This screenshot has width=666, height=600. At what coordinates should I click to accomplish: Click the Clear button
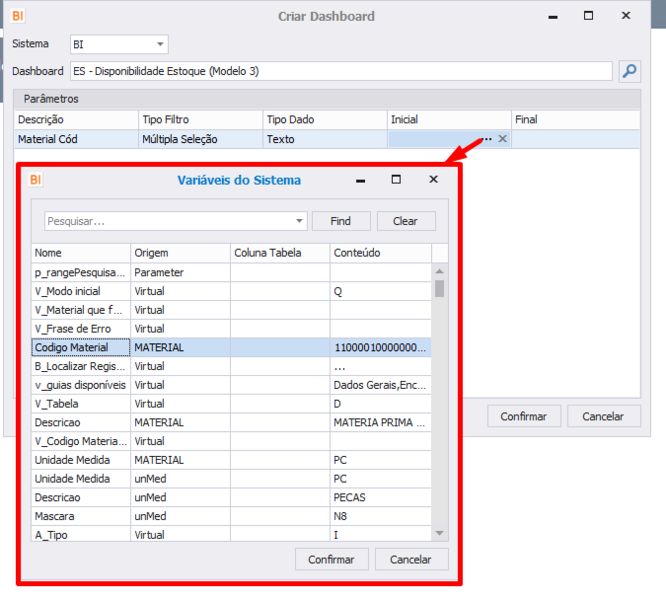click(406, 221)
